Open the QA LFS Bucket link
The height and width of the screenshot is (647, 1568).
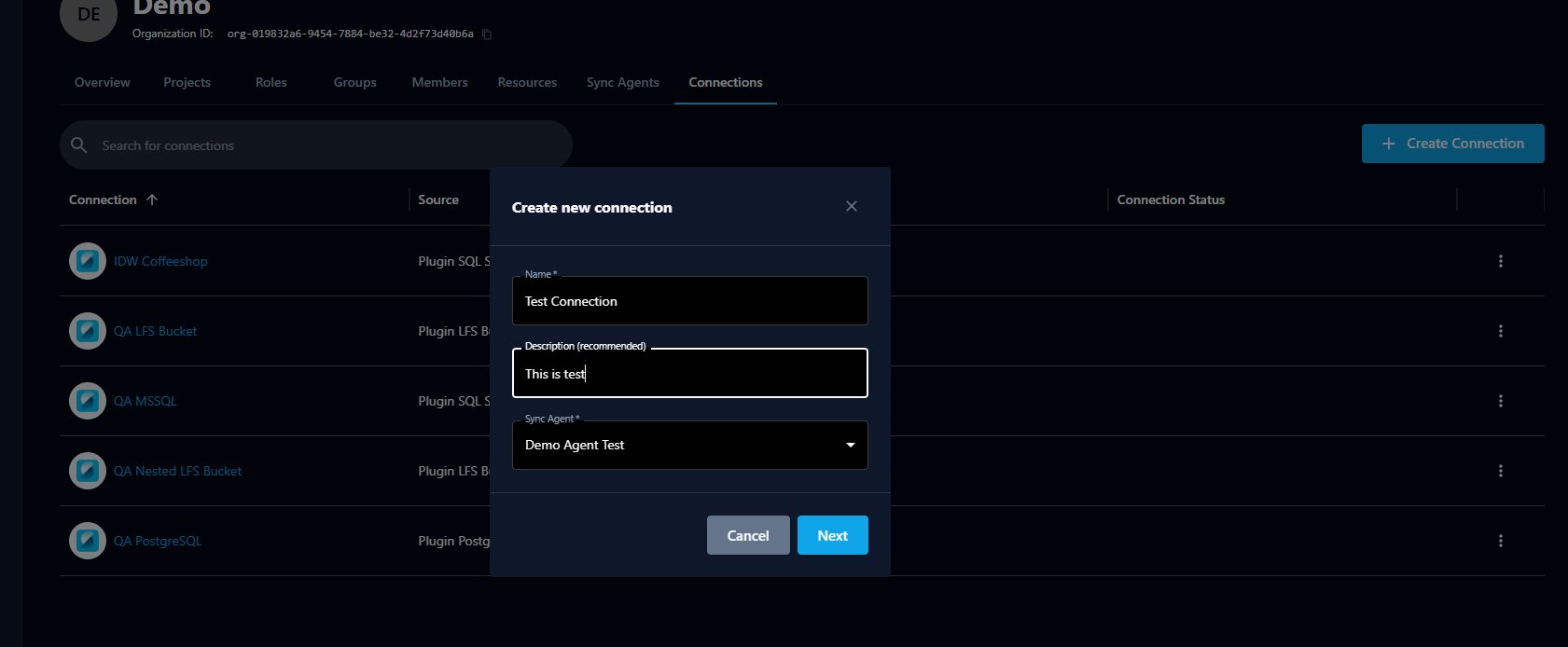click(155, 331)
